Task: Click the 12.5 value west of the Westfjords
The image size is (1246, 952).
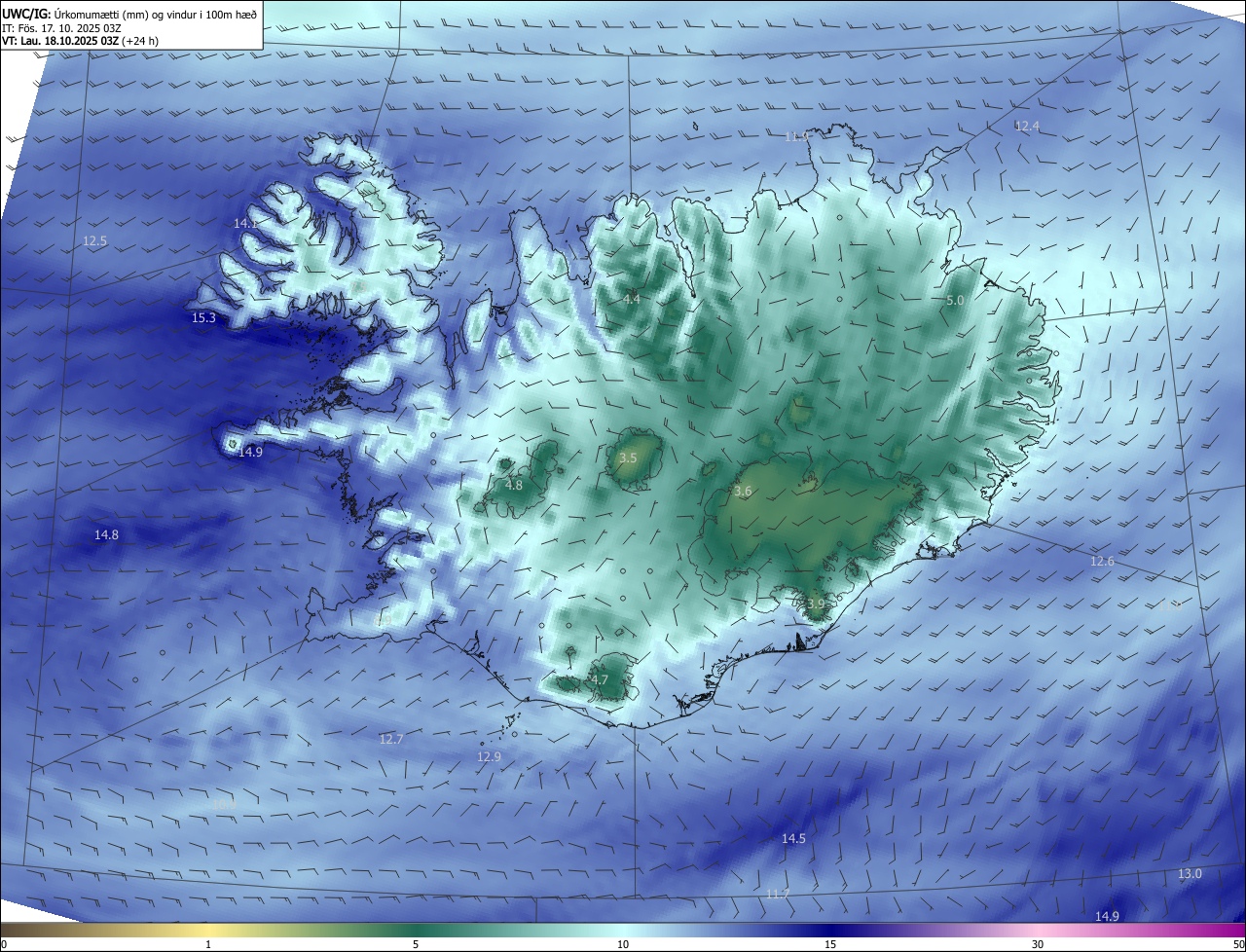Action: pyautogui.click(x=94, y=240)
